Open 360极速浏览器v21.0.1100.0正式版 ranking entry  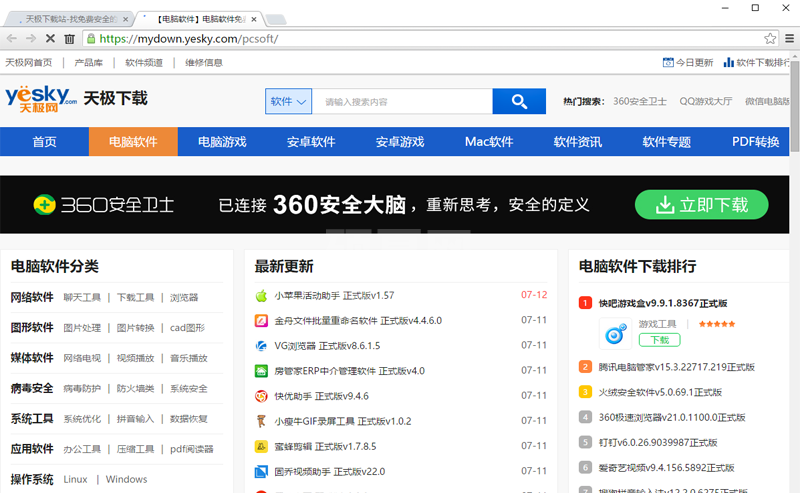coord(672,417)
